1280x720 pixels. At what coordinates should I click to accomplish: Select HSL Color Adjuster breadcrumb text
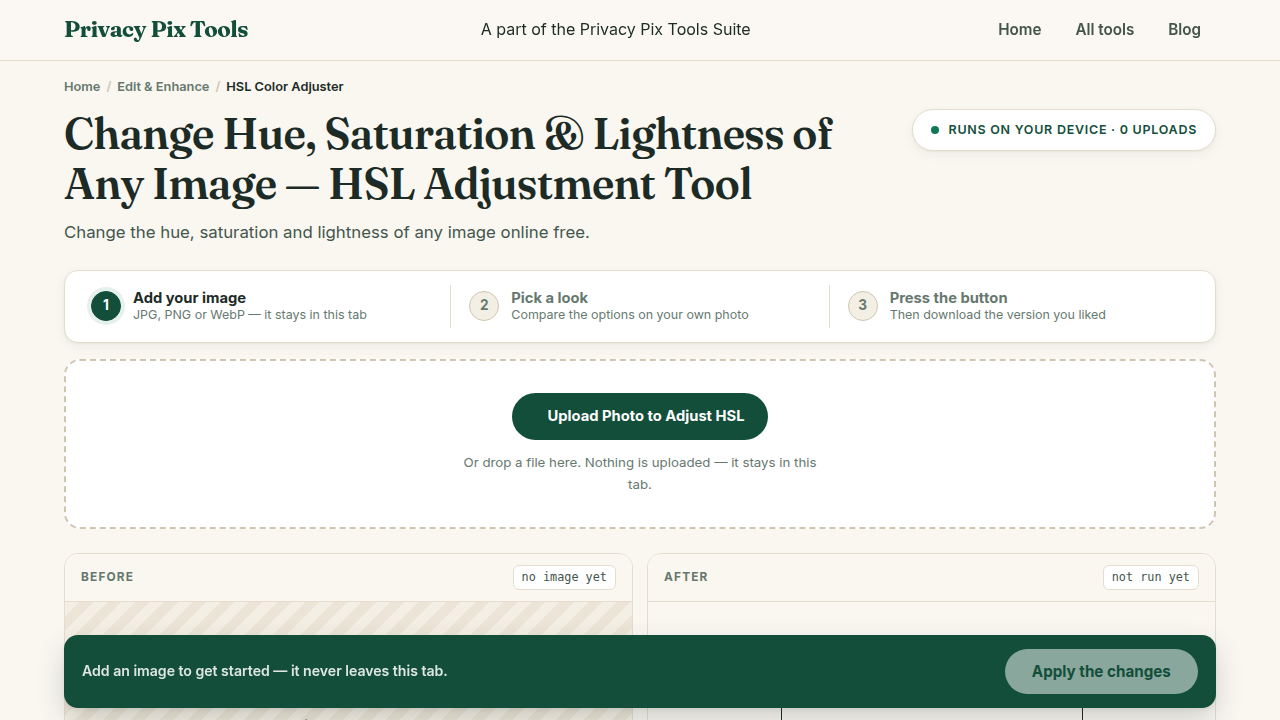tap(285, 87)
